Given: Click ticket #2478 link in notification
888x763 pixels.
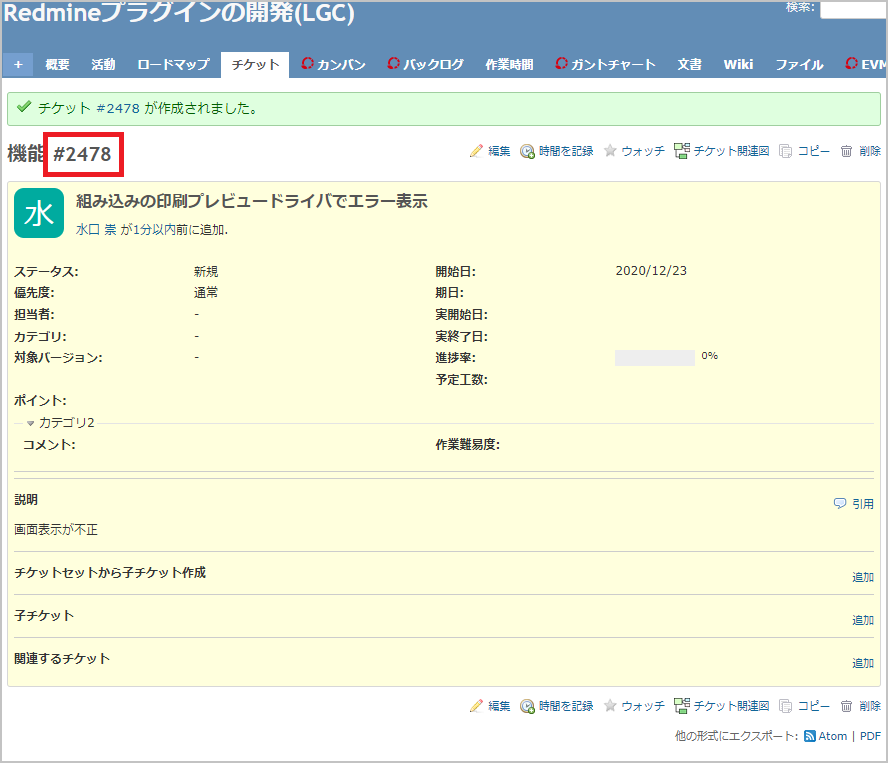Looking at the screenshot, I should (118, 108).
